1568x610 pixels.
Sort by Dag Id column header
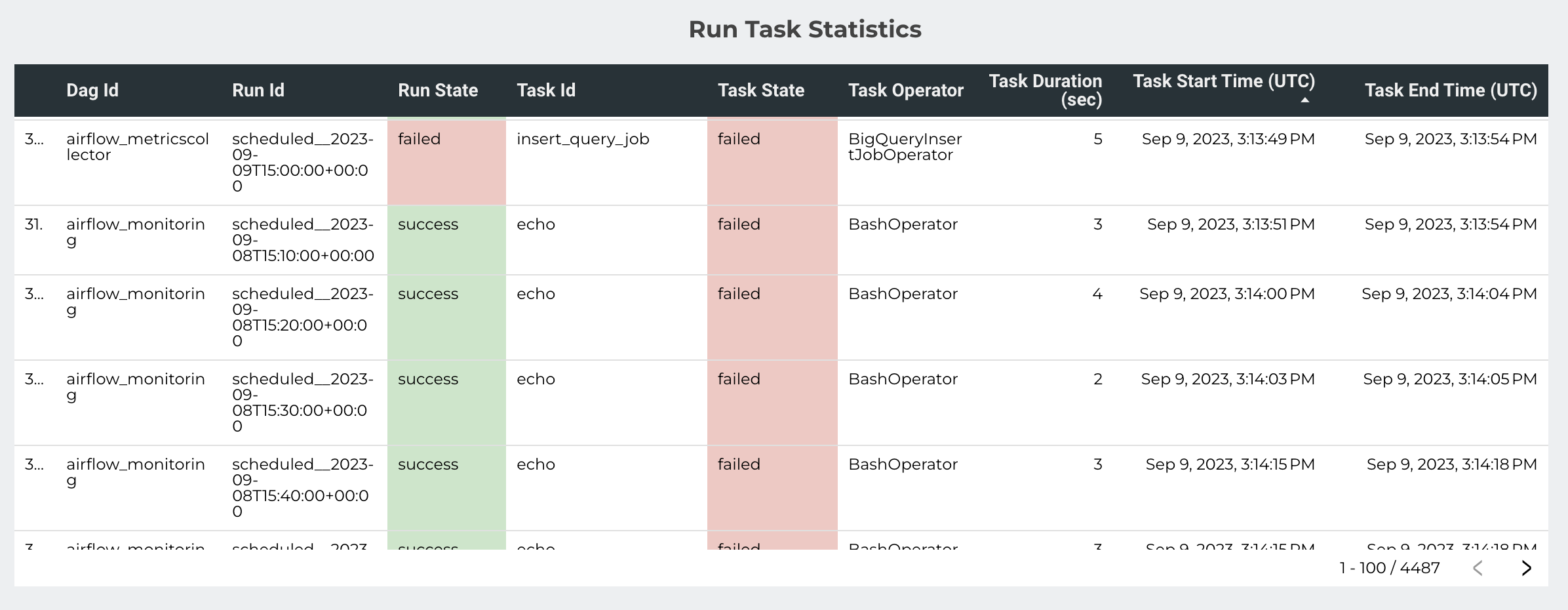pos(92,91)
